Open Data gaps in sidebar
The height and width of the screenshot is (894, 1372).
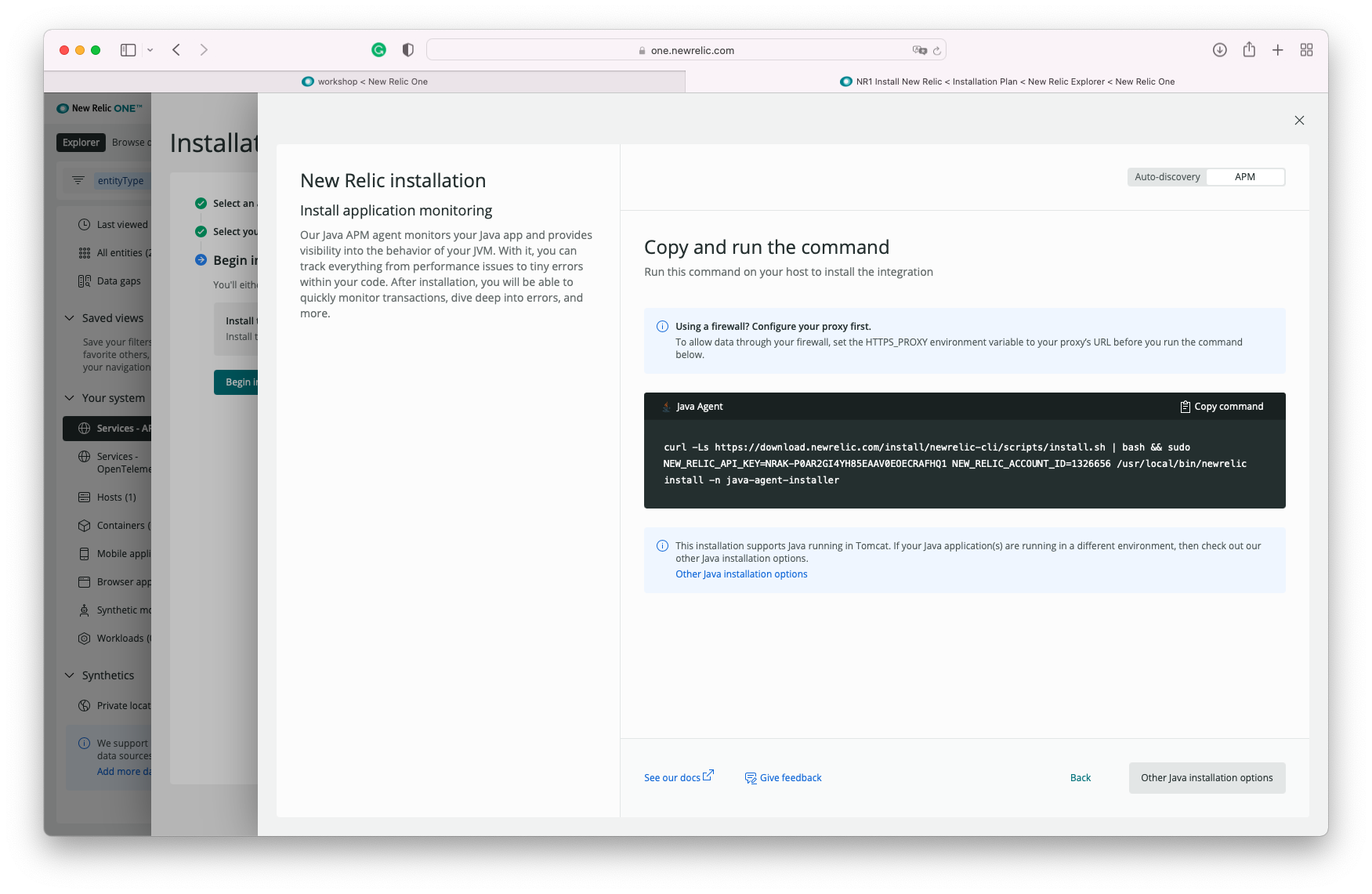(110, 281)
